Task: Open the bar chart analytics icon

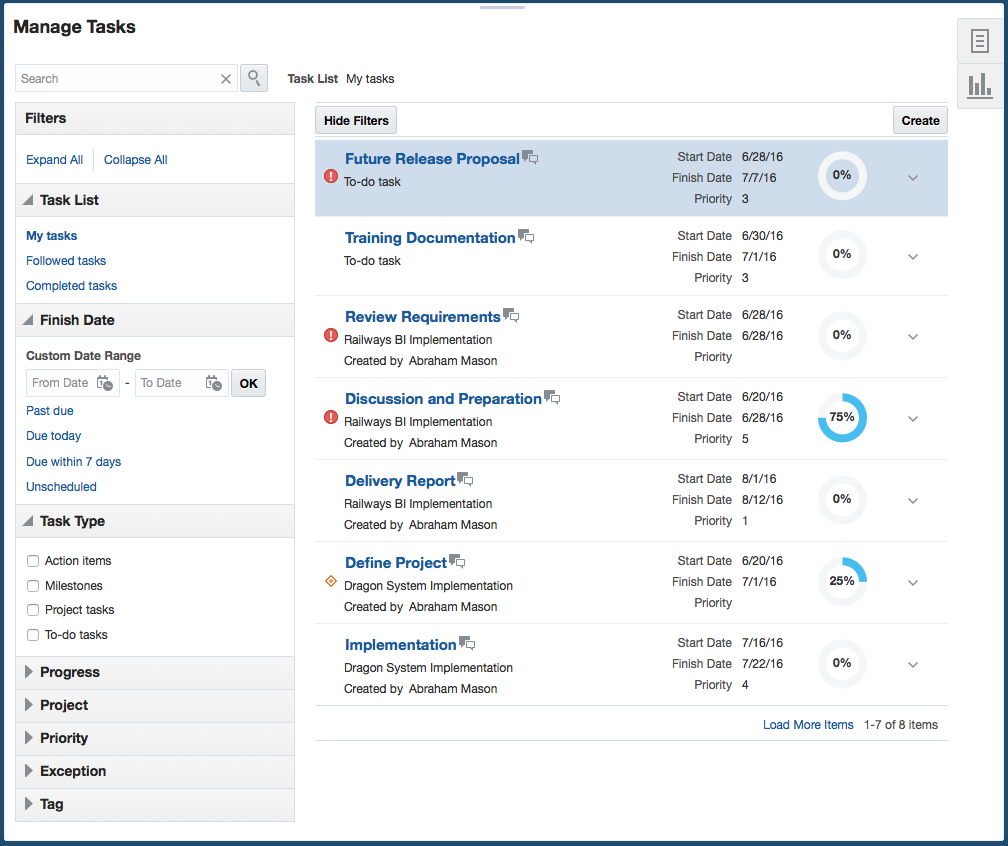Action: click(x=980, y=86)
